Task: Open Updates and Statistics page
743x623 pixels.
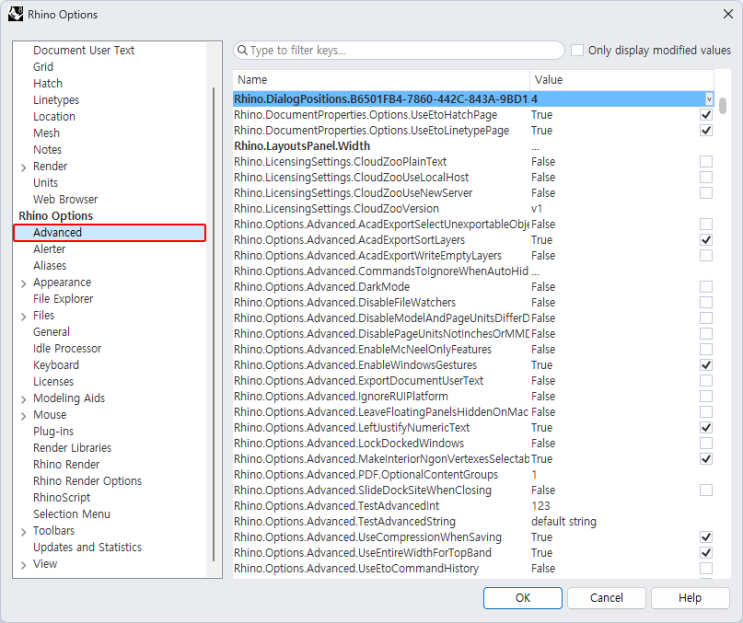Action: pyautogui.click(x=87, y=547)
